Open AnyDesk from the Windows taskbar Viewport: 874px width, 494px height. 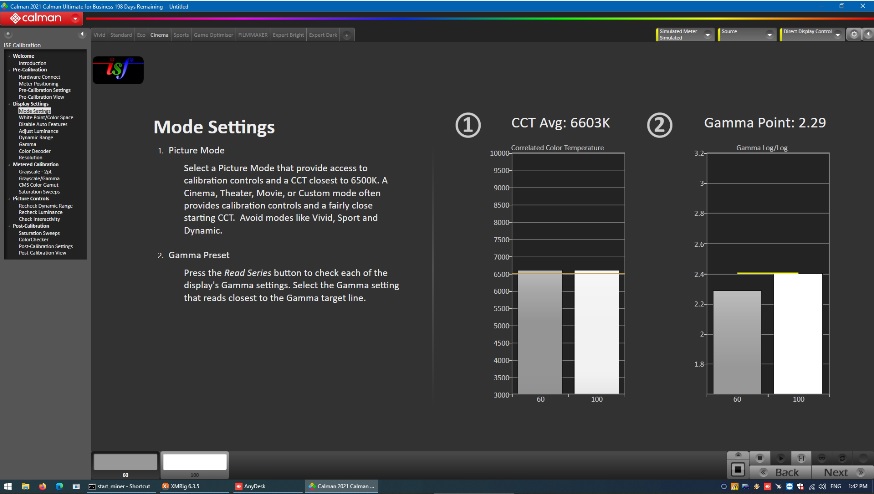pos(252,486)
